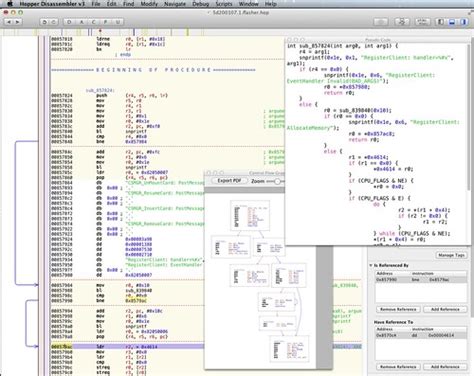Viewport: 474px width, 376px height.
Task: Open the Apple menu
Action: [x=10, y=4]
